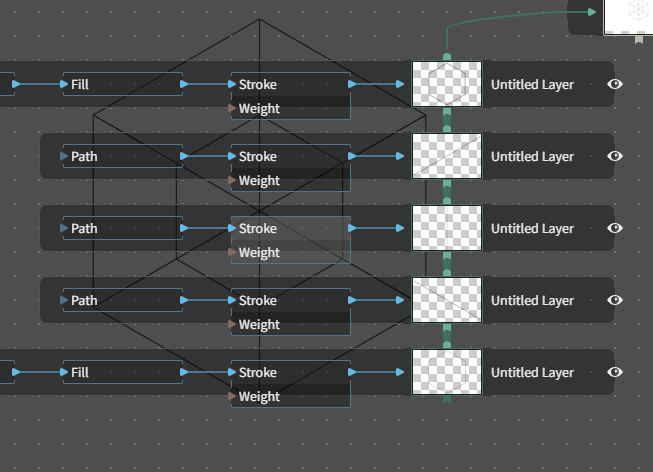Select the top Fill node
This screenshot has width=653, height=472.
coord(123,84)
